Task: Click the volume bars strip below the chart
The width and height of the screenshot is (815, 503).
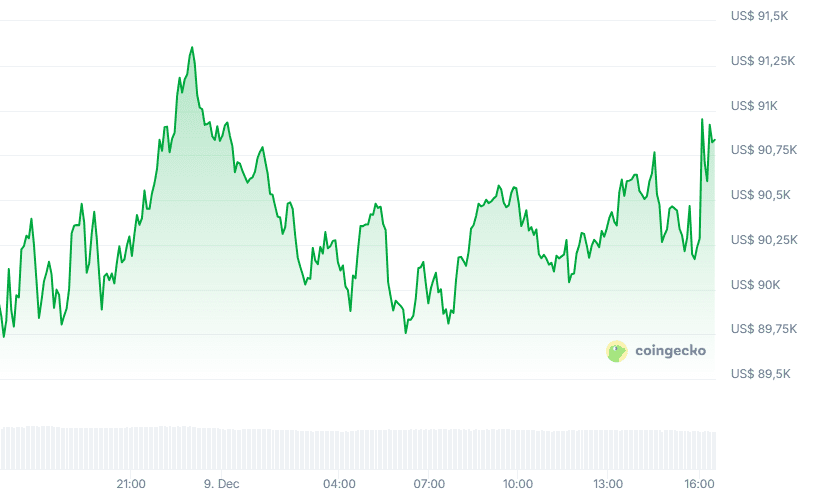Action: tap(358, 448)
